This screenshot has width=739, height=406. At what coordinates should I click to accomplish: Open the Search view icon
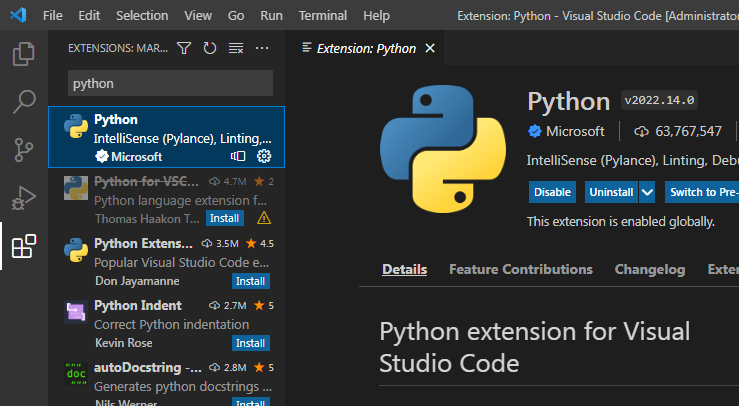[24, 101]
